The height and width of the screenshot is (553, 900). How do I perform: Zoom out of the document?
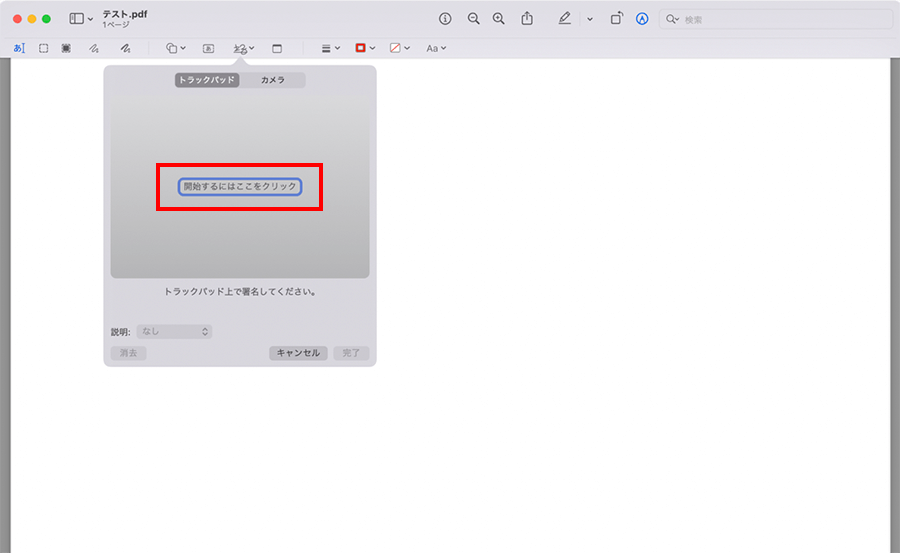point(473,19)
